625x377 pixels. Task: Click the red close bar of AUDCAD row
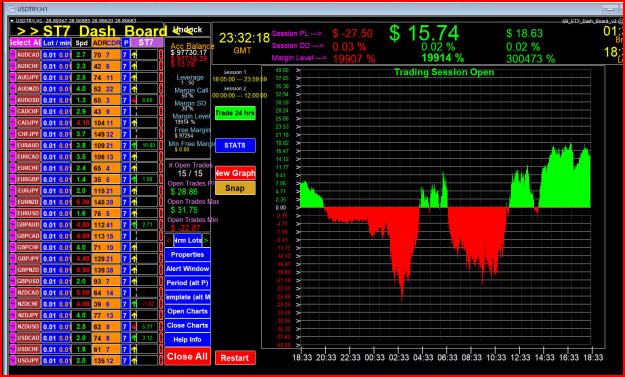(x=161, y=55)
